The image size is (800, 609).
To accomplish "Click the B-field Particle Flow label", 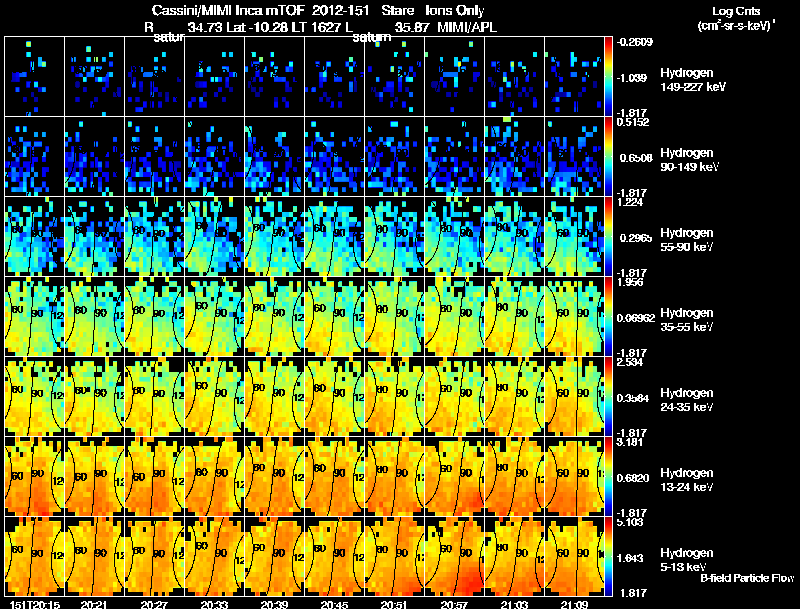I will pos(747,578).
